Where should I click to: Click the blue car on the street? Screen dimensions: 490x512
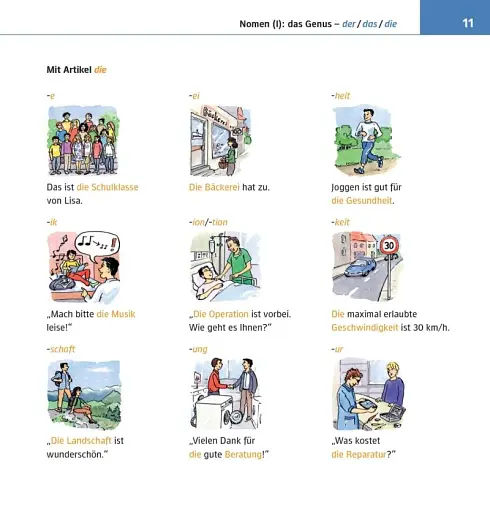coord(360,267)
